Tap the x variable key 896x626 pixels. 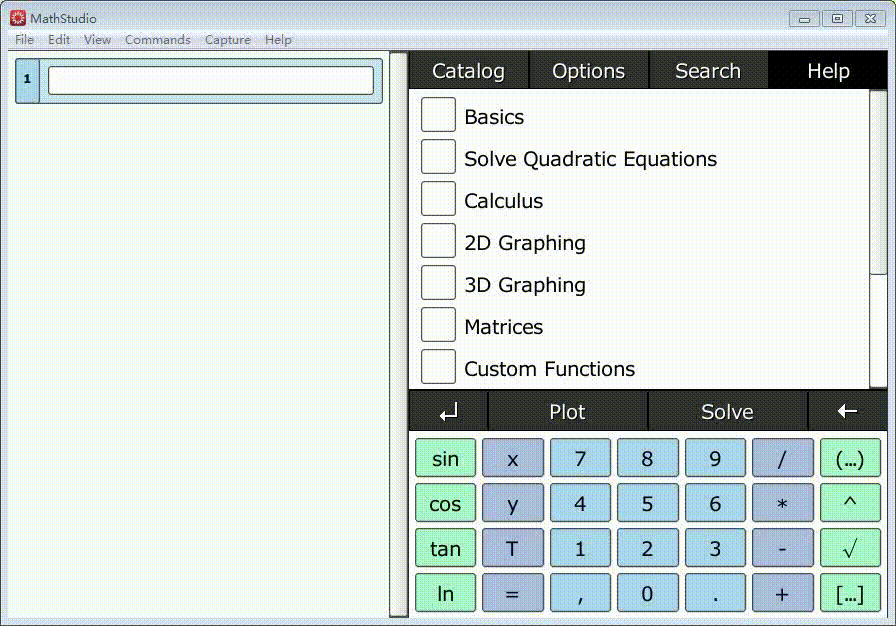[x=513, y=458]
